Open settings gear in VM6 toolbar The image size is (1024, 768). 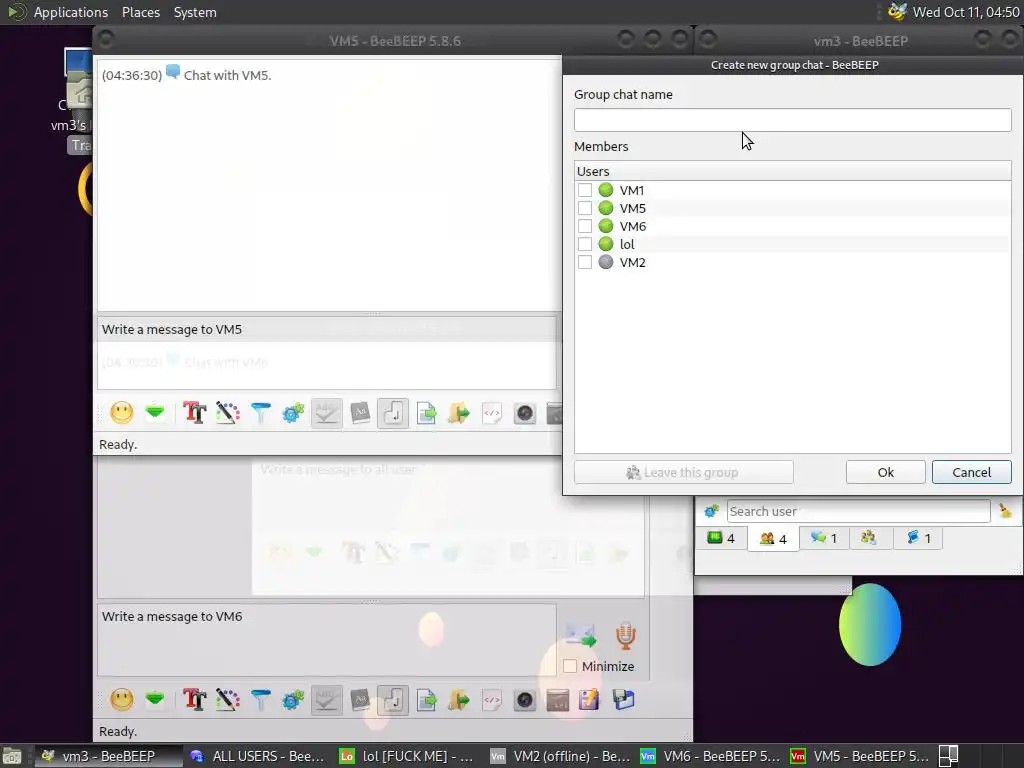point(293,700)
